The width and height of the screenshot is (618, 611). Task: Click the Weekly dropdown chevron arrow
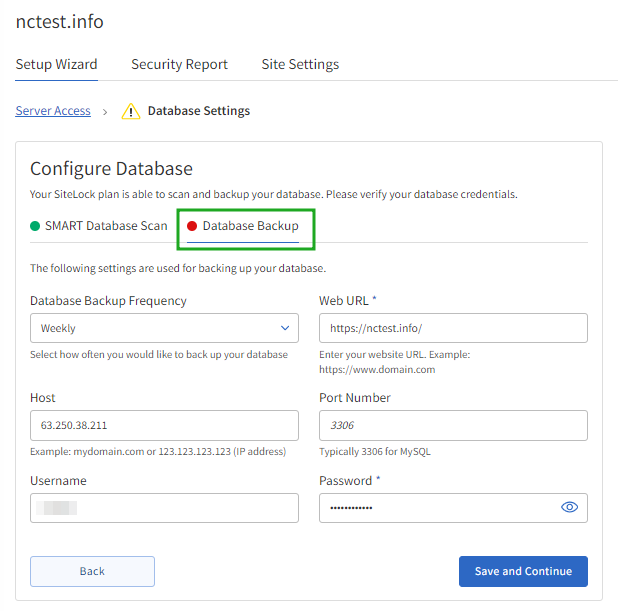[285, 328]
